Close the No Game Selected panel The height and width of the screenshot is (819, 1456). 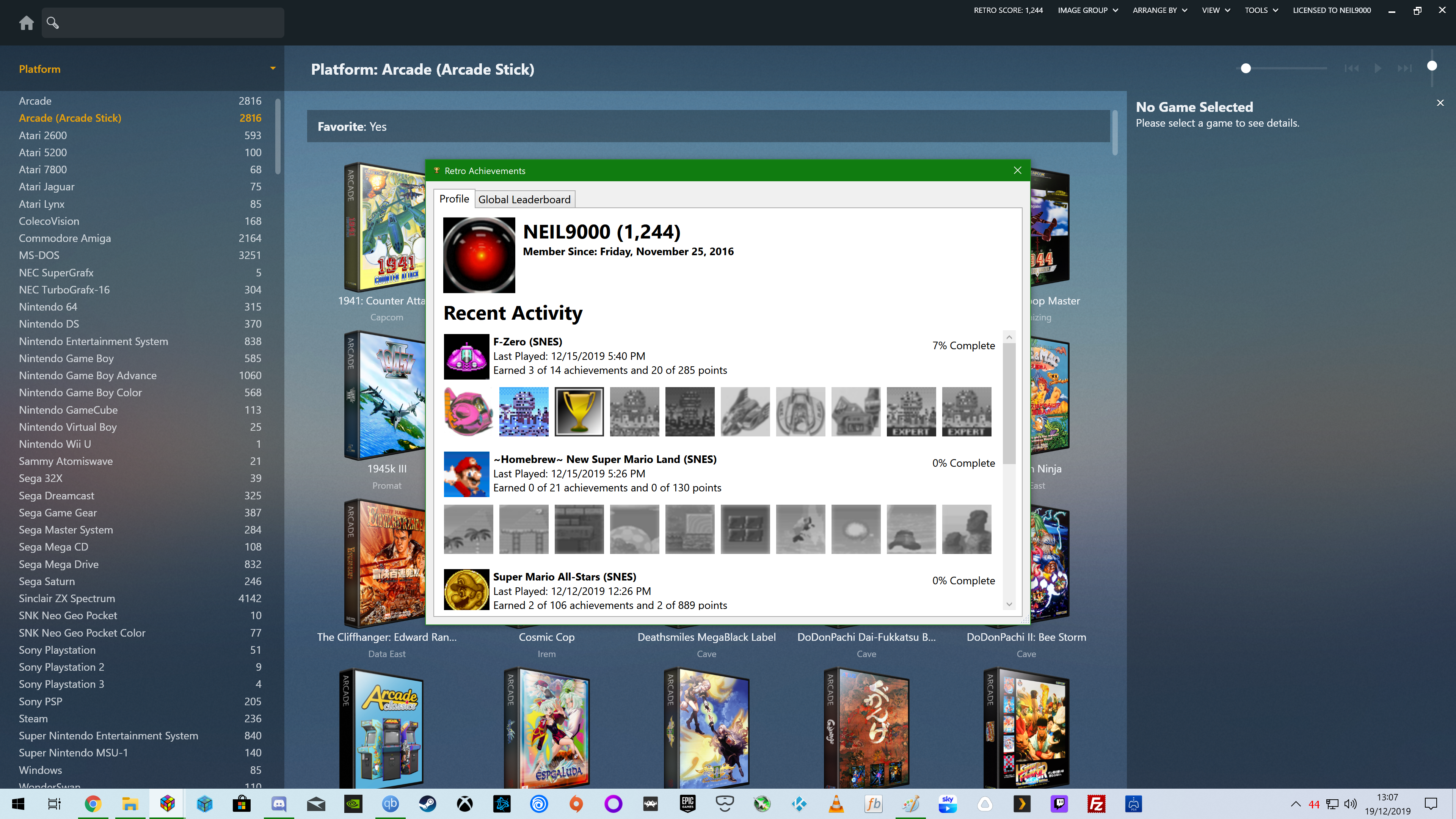pyautogui.click(x=1440, y=103)
